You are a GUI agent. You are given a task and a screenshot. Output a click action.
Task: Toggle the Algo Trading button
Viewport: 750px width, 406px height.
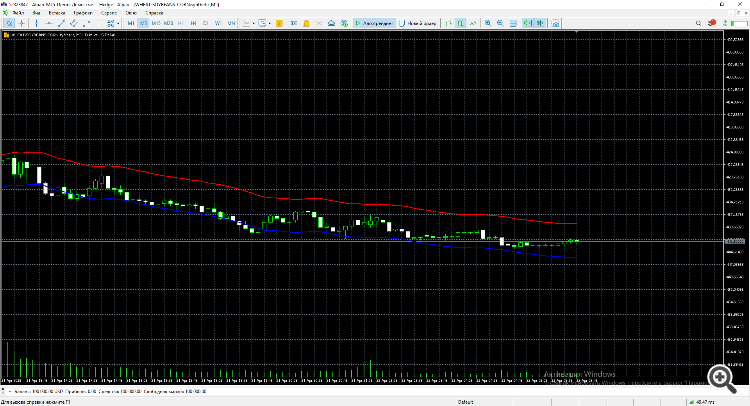(x=374, y=23)
